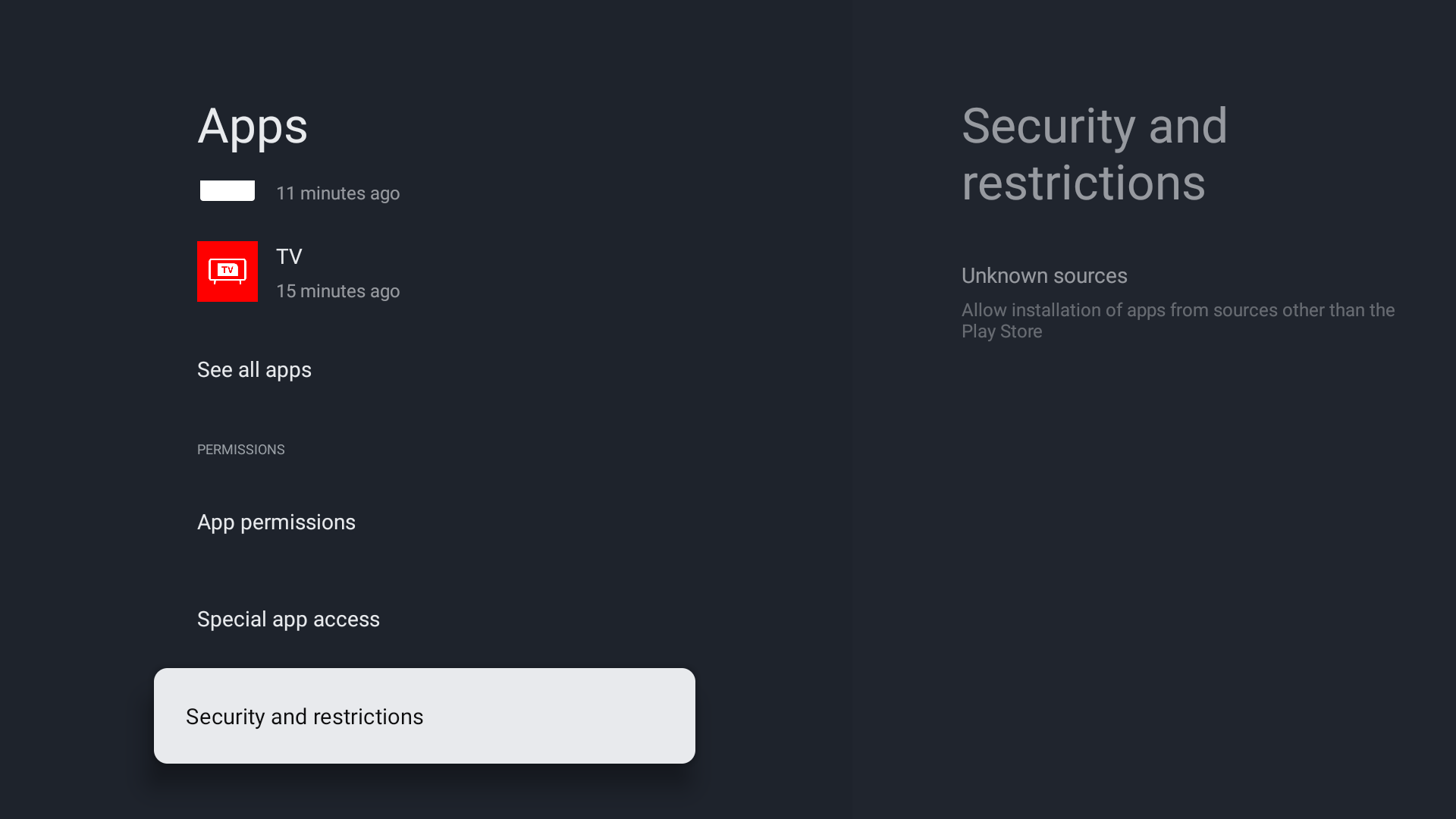Image resolution: width=1456 pixels, height=819 pixels.
Task: Click the Apps page title
Action: (x=253, y=126)
